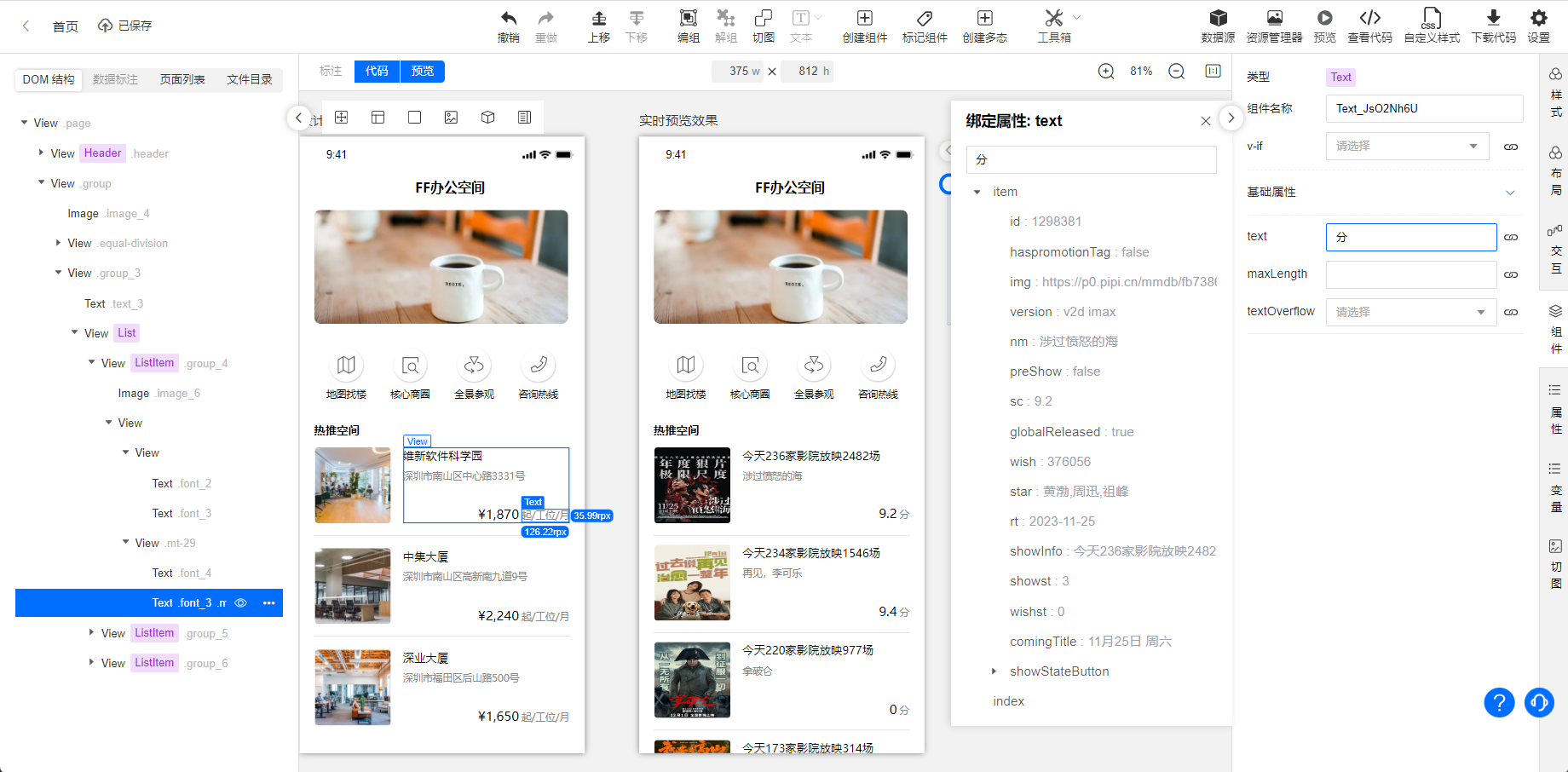Image resolution: width=1568 pixels, height=772 pixels.
Task: Click the zoom-in control beside 81%
Action: (x=1106, y=72)
